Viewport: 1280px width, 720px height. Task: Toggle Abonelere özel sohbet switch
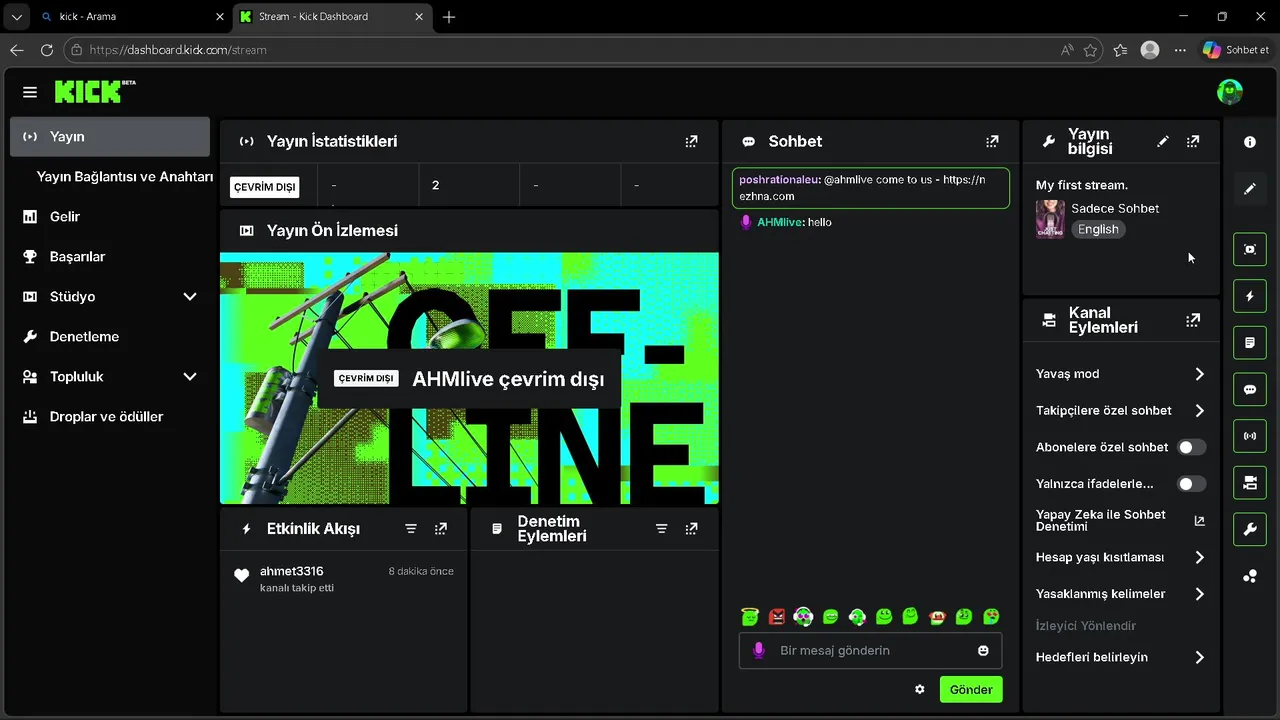click(x=1191, y=447)
